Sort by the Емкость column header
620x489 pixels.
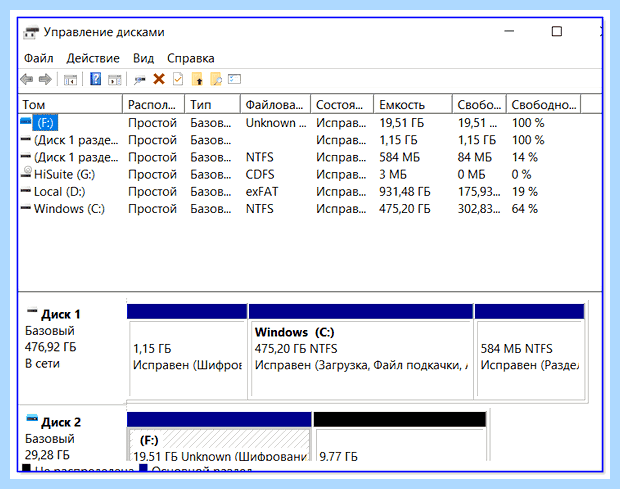pyautogui.click(x=412, y=104)
